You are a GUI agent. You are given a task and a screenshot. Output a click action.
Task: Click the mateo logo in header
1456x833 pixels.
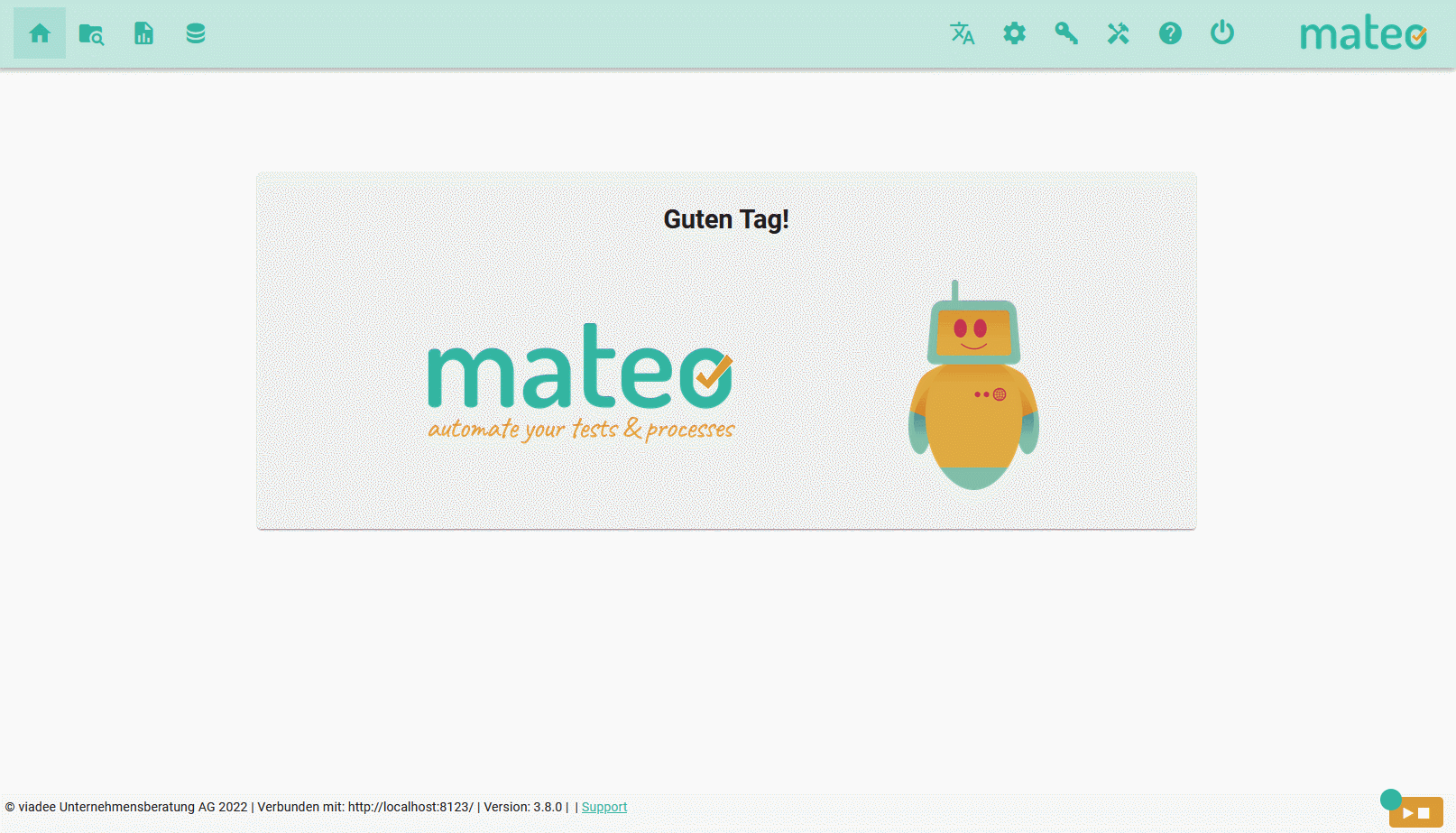1363,32
